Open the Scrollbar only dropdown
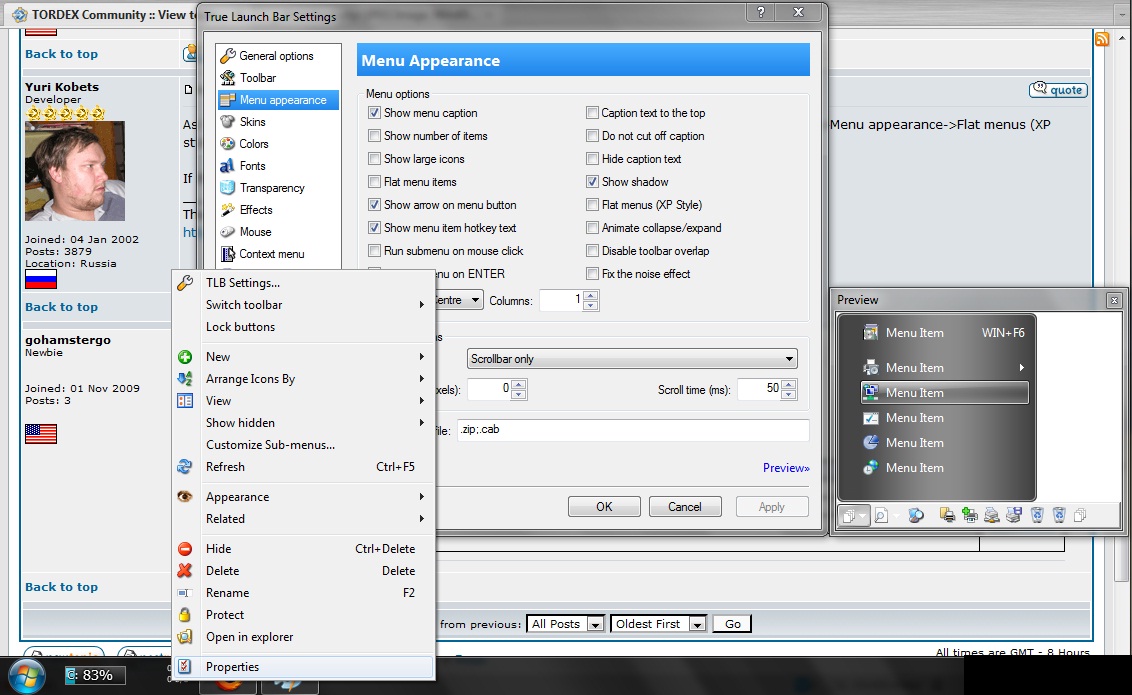Image resolution: width=1132 pixels, height=695 pixels. pyautogui.click(x=632, y=359)
